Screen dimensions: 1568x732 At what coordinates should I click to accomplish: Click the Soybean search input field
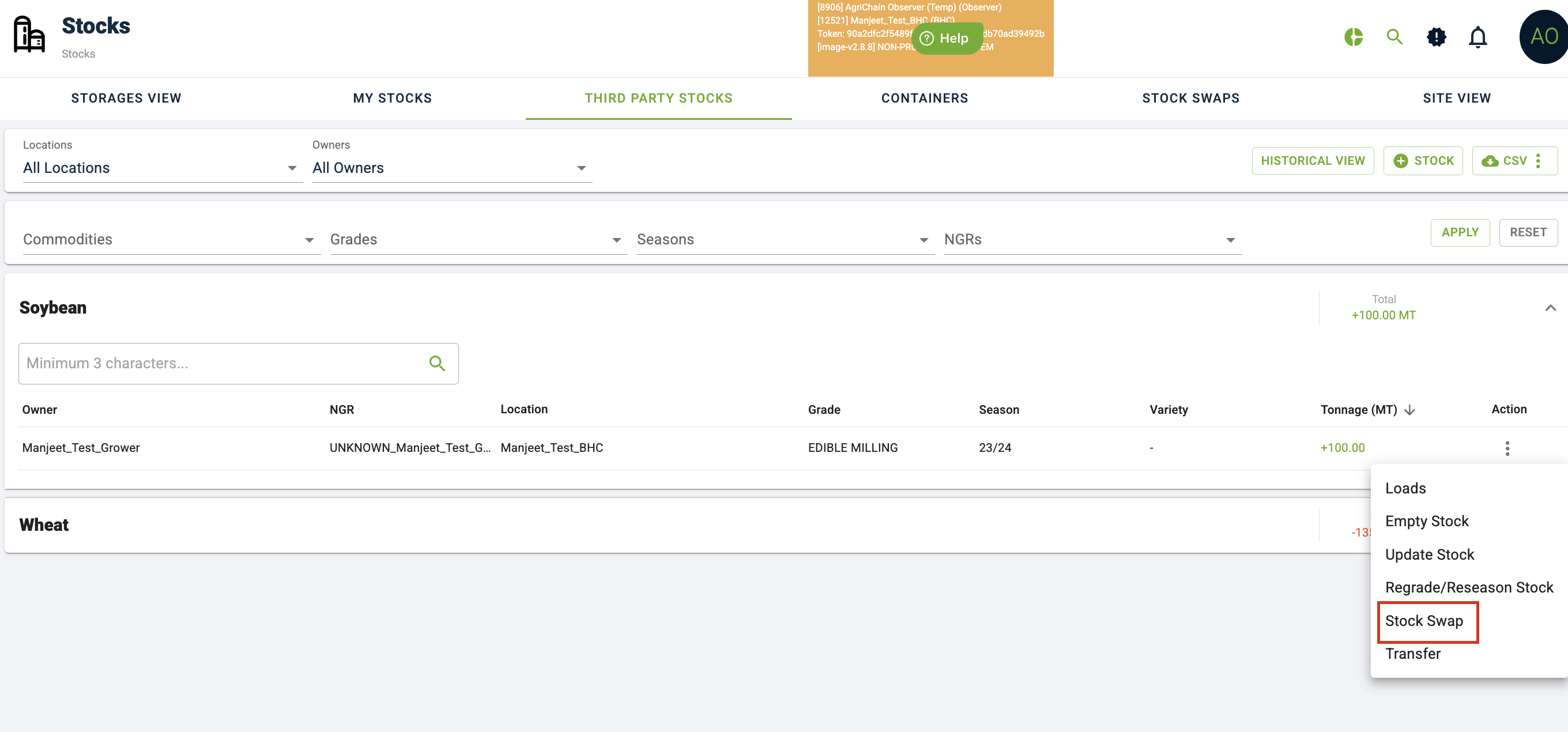(x=238, y=363)
